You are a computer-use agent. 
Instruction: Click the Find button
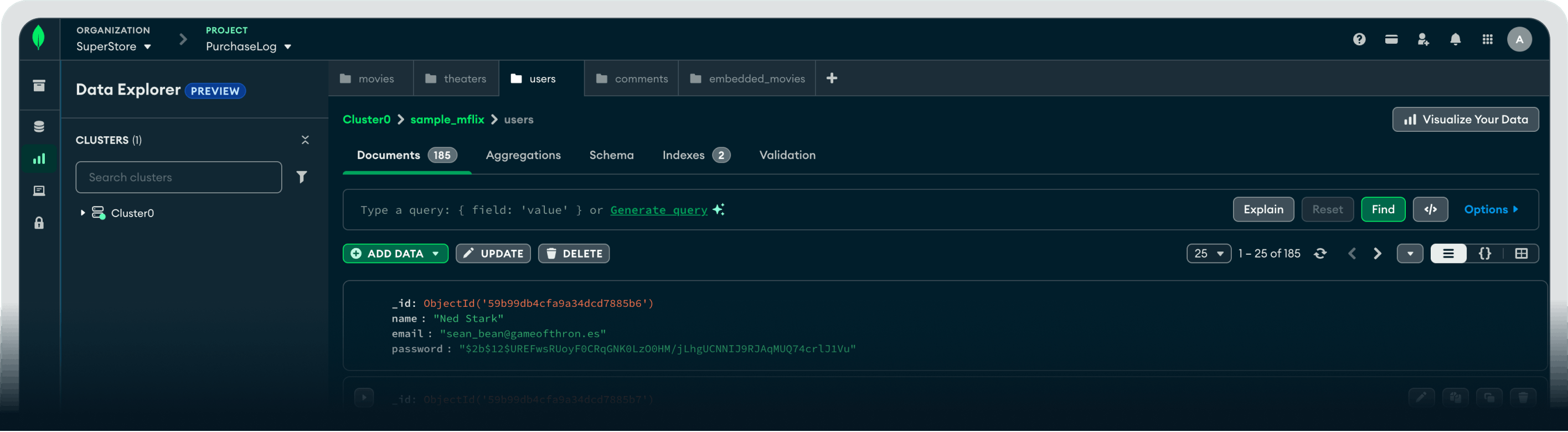coord(1383,209)
